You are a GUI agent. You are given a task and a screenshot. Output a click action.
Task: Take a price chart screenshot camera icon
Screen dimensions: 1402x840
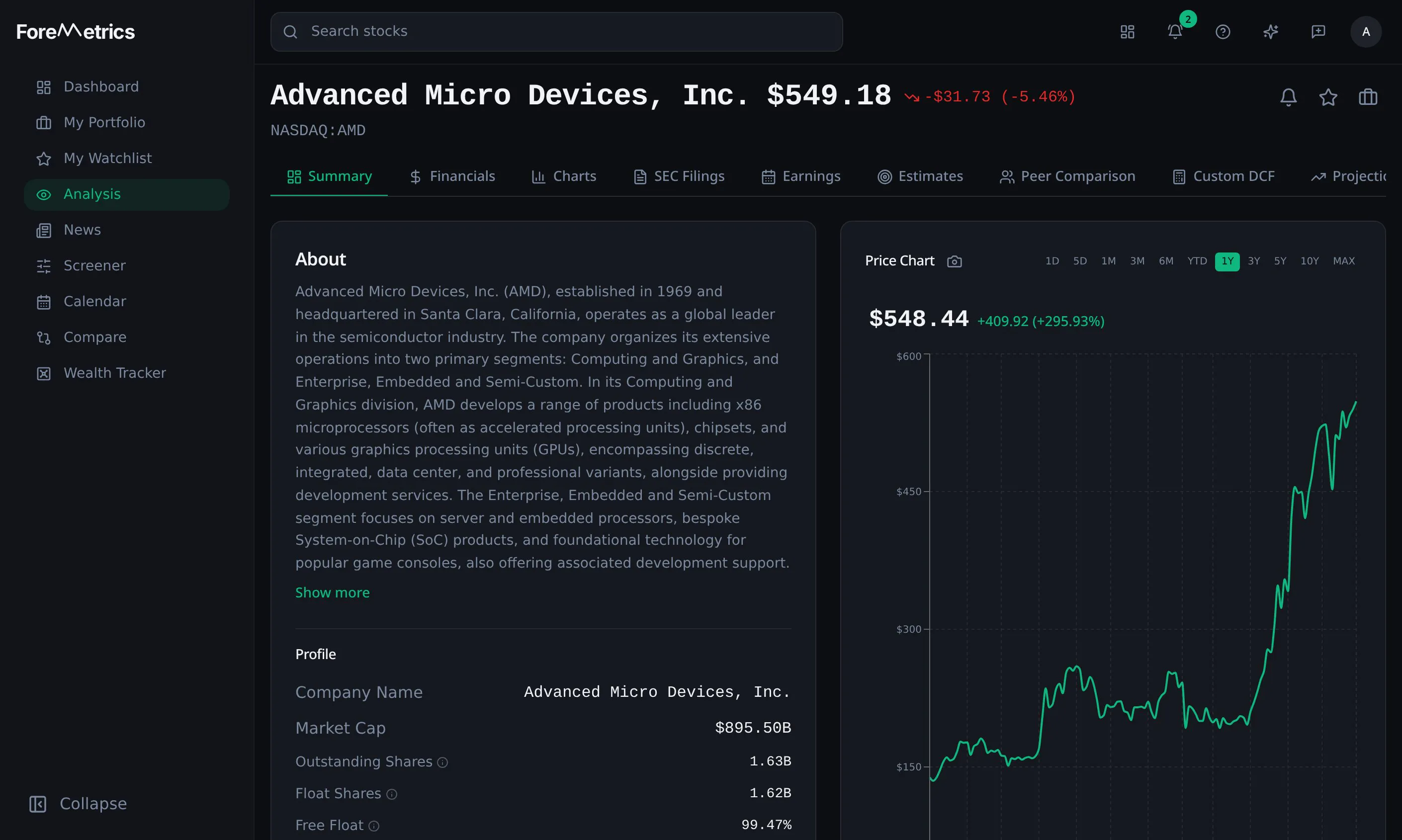pyautogui.click(x=954, y=261)
